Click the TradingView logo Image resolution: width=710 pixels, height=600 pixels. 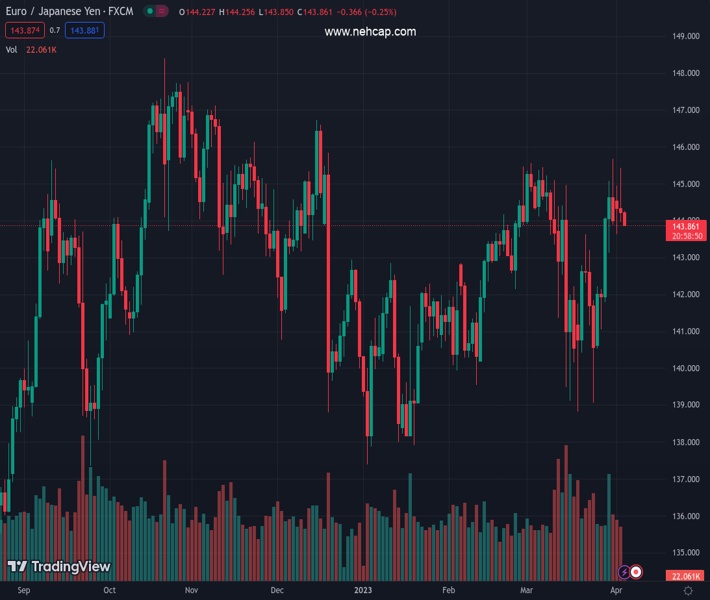58,567
